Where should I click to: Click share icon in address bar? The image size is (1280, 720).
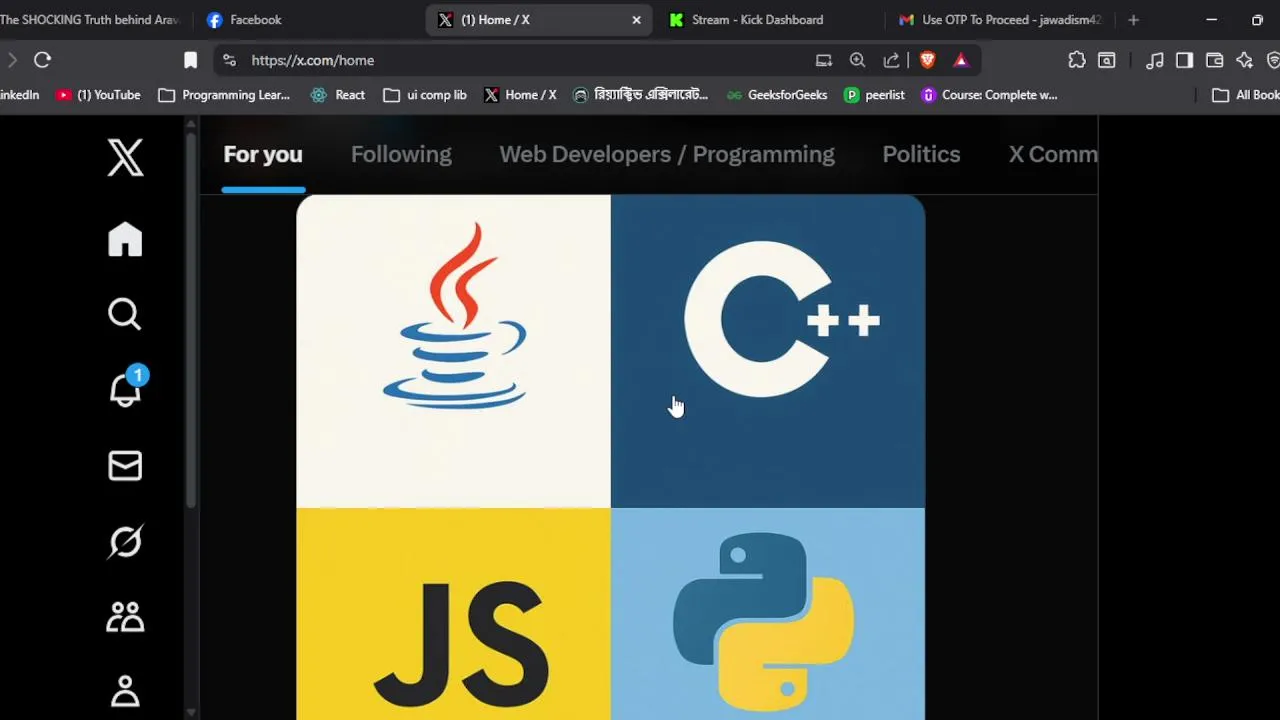click(x=891, y=60)
